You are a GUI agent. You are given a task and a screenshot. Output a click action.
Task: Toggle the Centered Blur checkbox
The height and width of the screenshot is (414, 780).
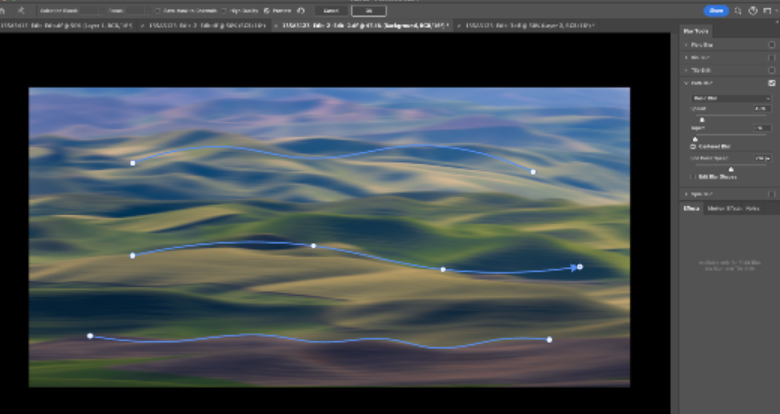[693, 146]
